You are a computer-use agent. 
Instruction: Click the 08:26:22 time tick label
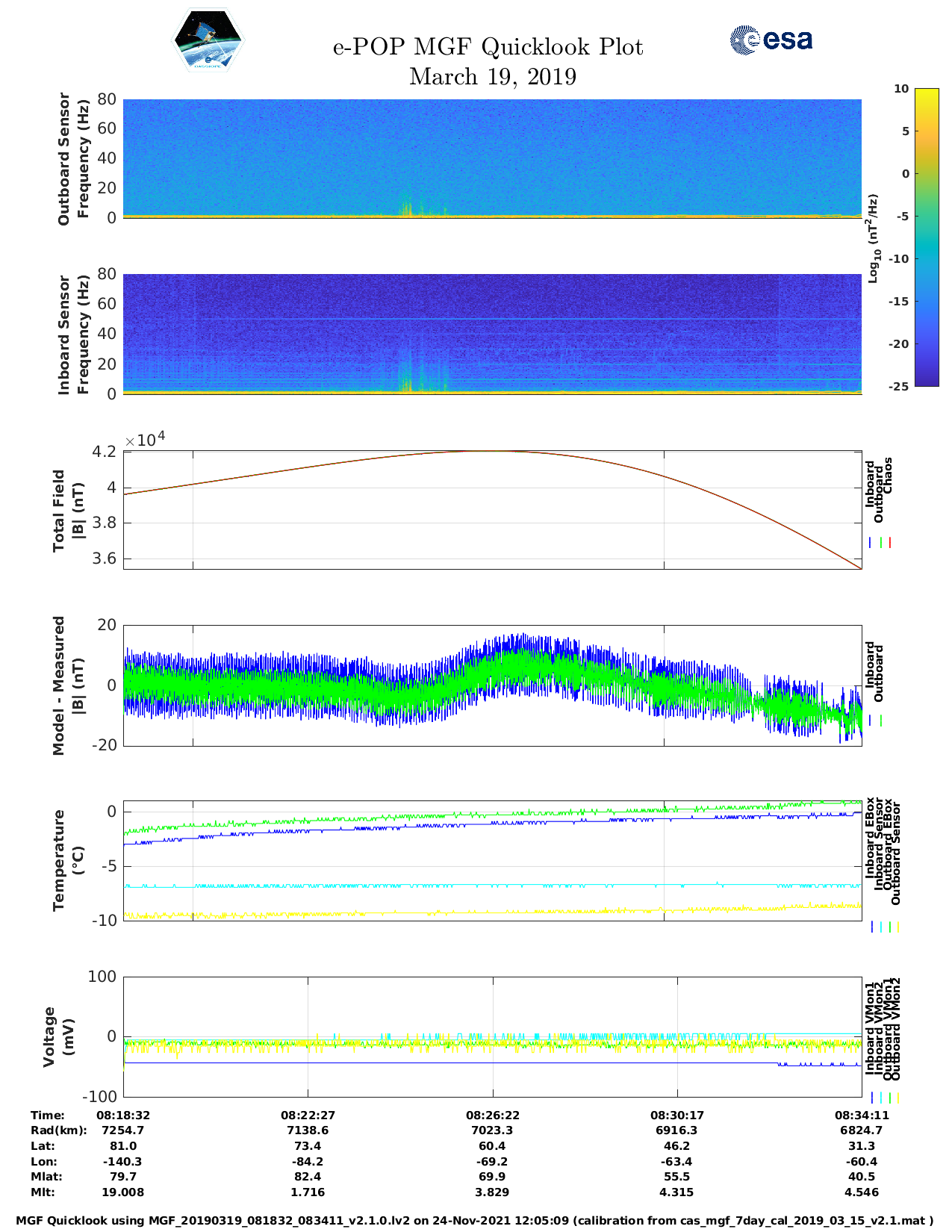click(492, 1115)
